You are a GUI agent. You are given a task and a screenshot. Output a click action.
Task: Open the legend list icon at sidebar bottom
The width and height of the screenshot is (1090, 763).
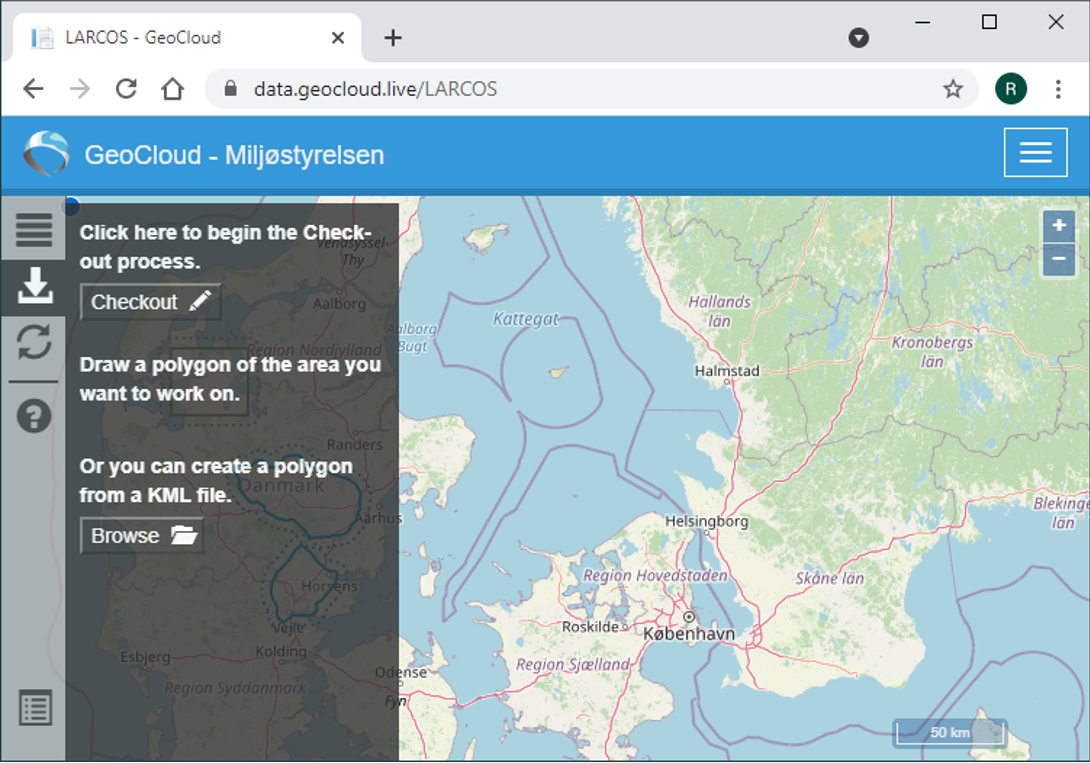pos(35,708)
